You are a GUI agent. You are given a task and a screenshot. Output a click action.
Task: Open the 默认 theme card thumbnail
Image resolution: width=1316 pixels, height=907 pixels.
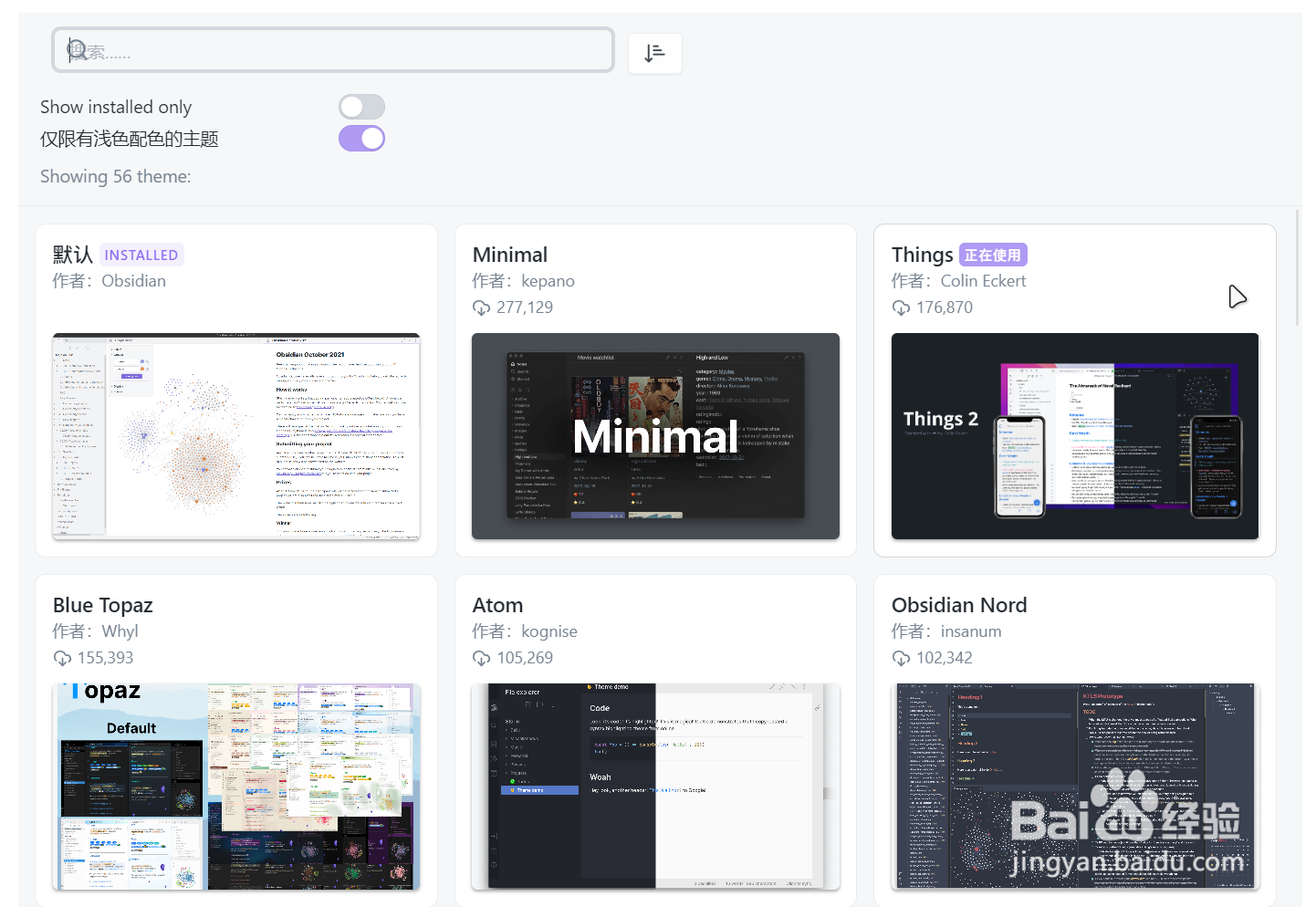point(236,436)
